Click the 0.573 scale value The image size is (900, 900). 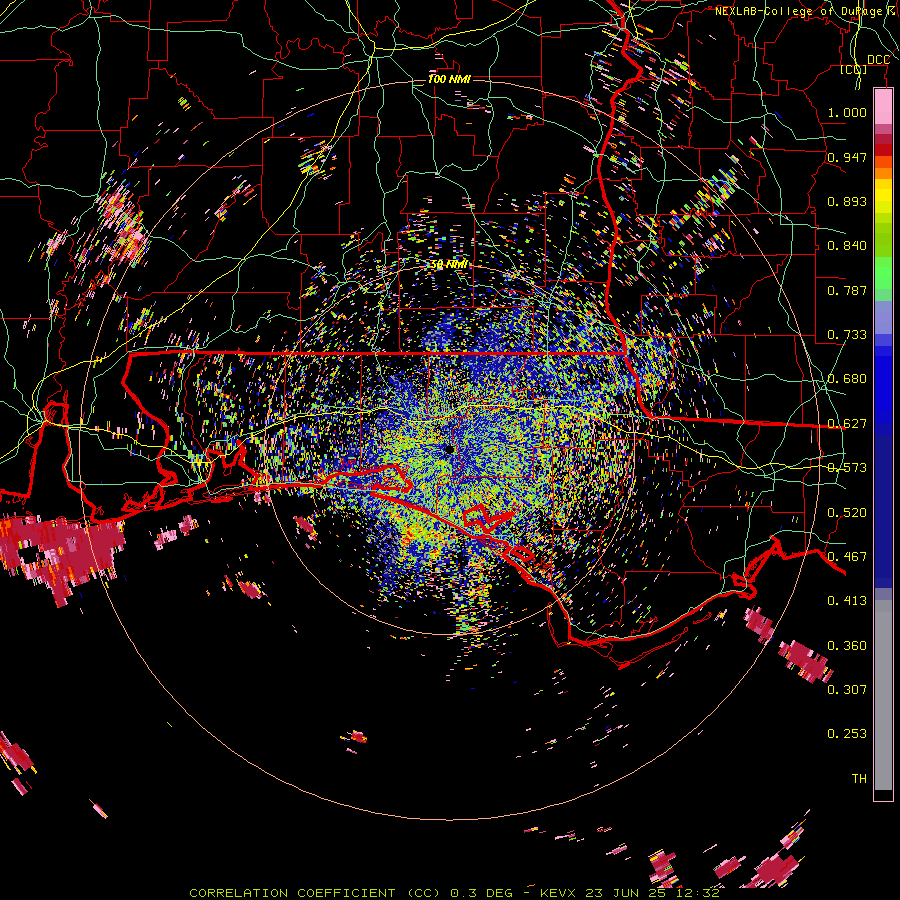click(x=847, y=468)
